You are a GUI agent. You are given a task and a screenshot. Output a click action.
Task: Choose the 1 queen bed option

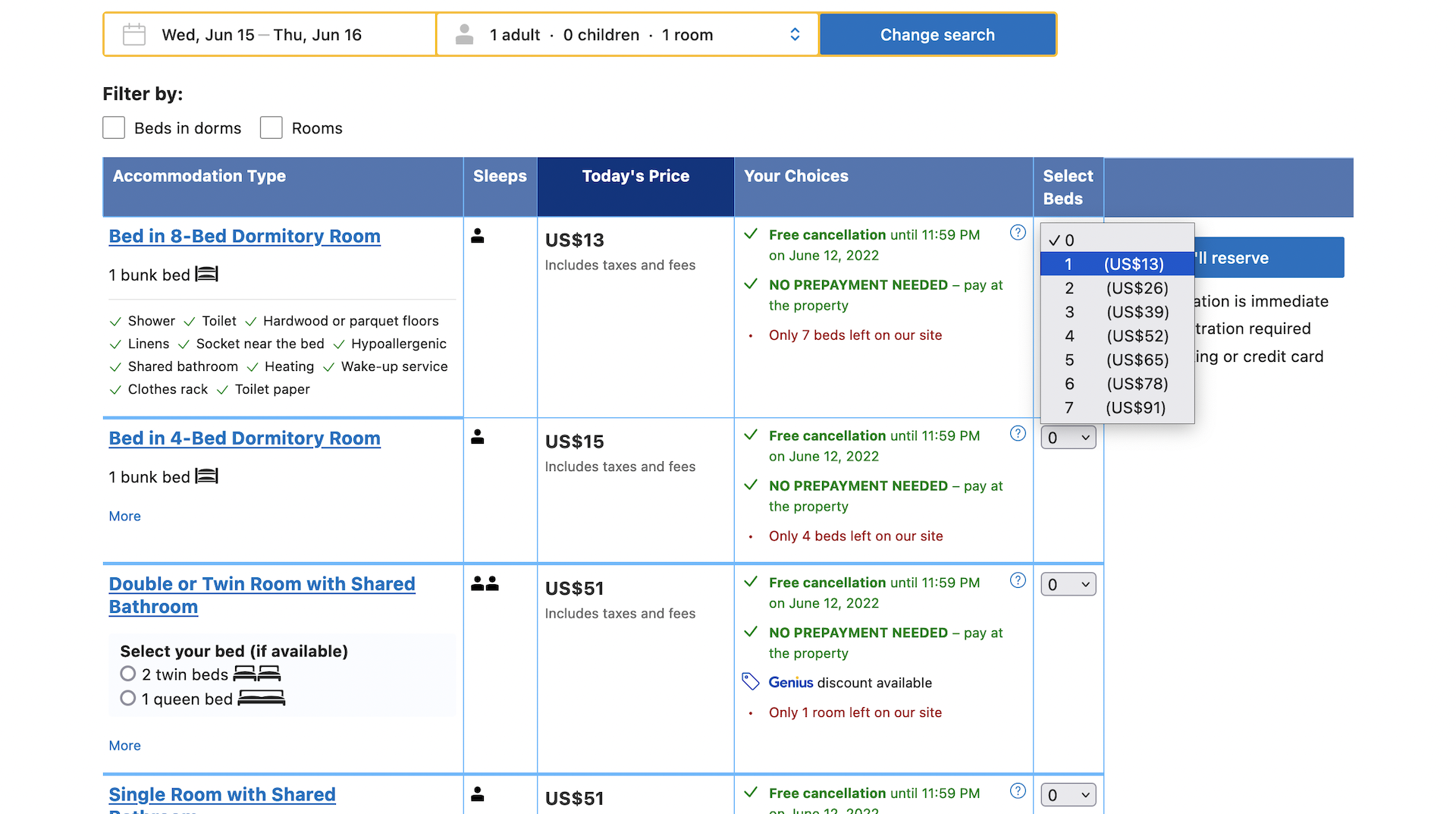(128, 698)
